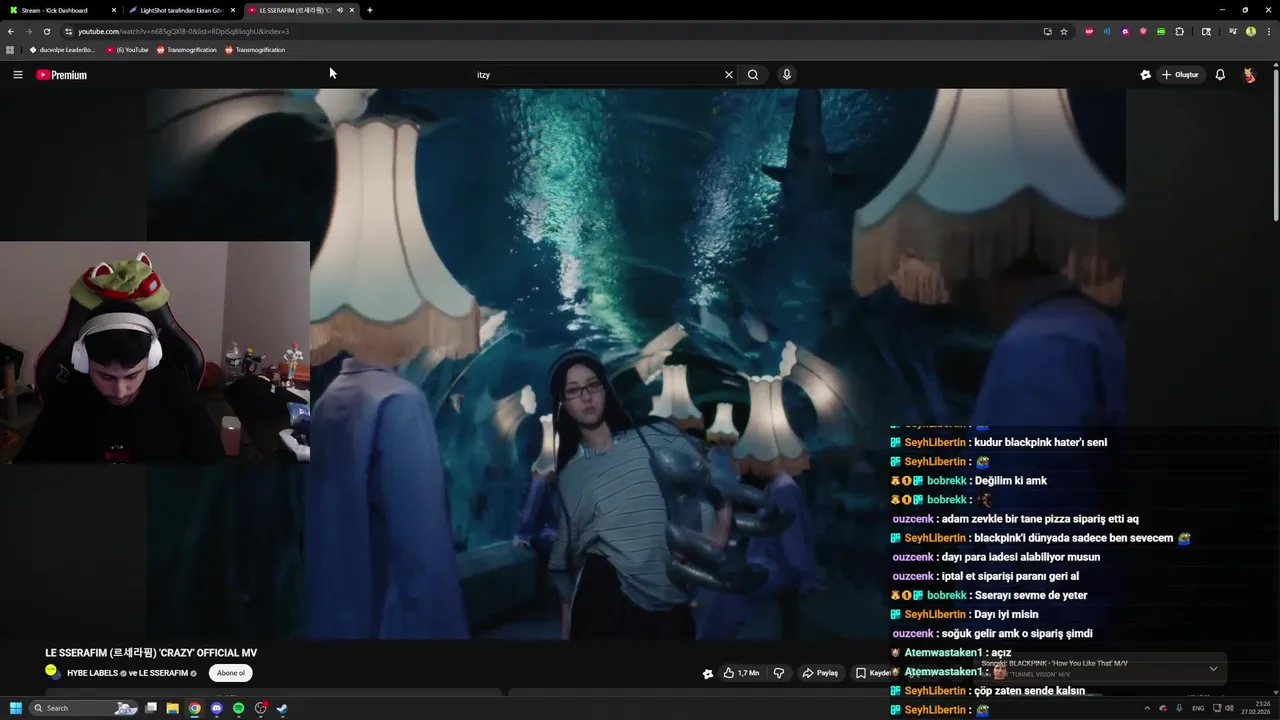Image resolution: width=1280 pixels, height=720 pixels.
Task: Bookmark this page with the star
Action: pos(1064,31)
